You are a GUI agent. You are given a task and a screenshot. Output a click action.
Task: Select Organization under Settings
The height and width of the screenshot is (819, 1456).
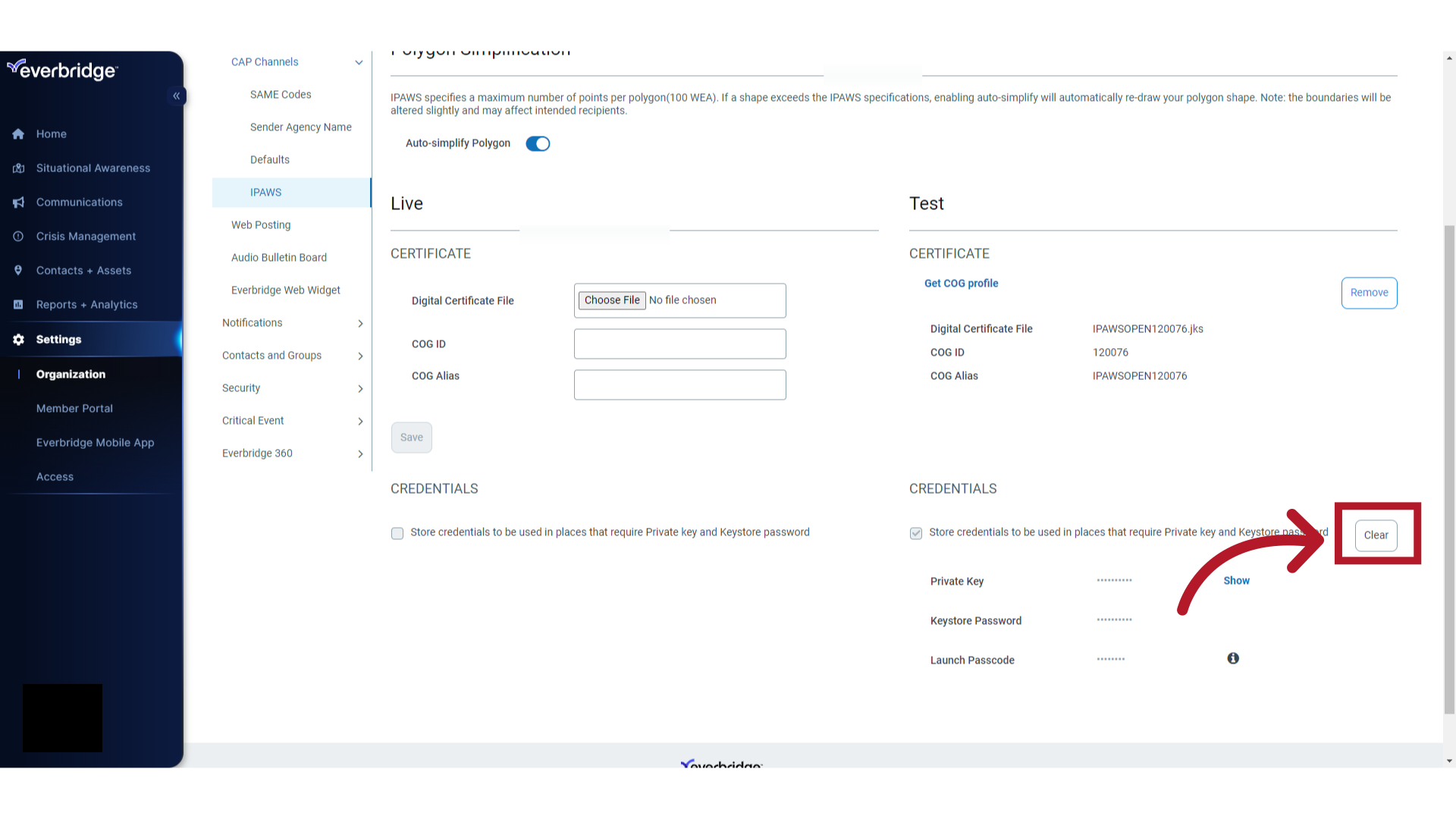click(x=71, y=375)
